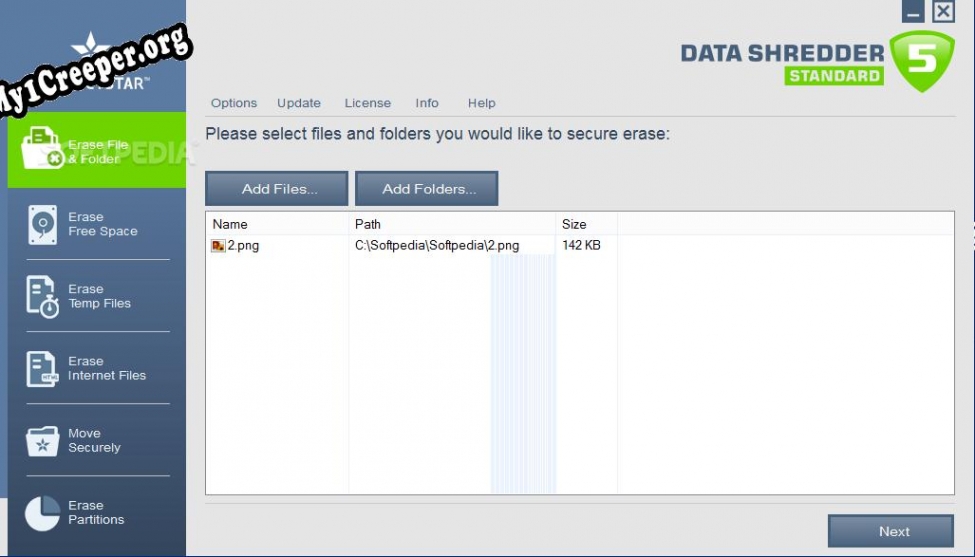Sort by the Path column header

[x=451, y=224]
